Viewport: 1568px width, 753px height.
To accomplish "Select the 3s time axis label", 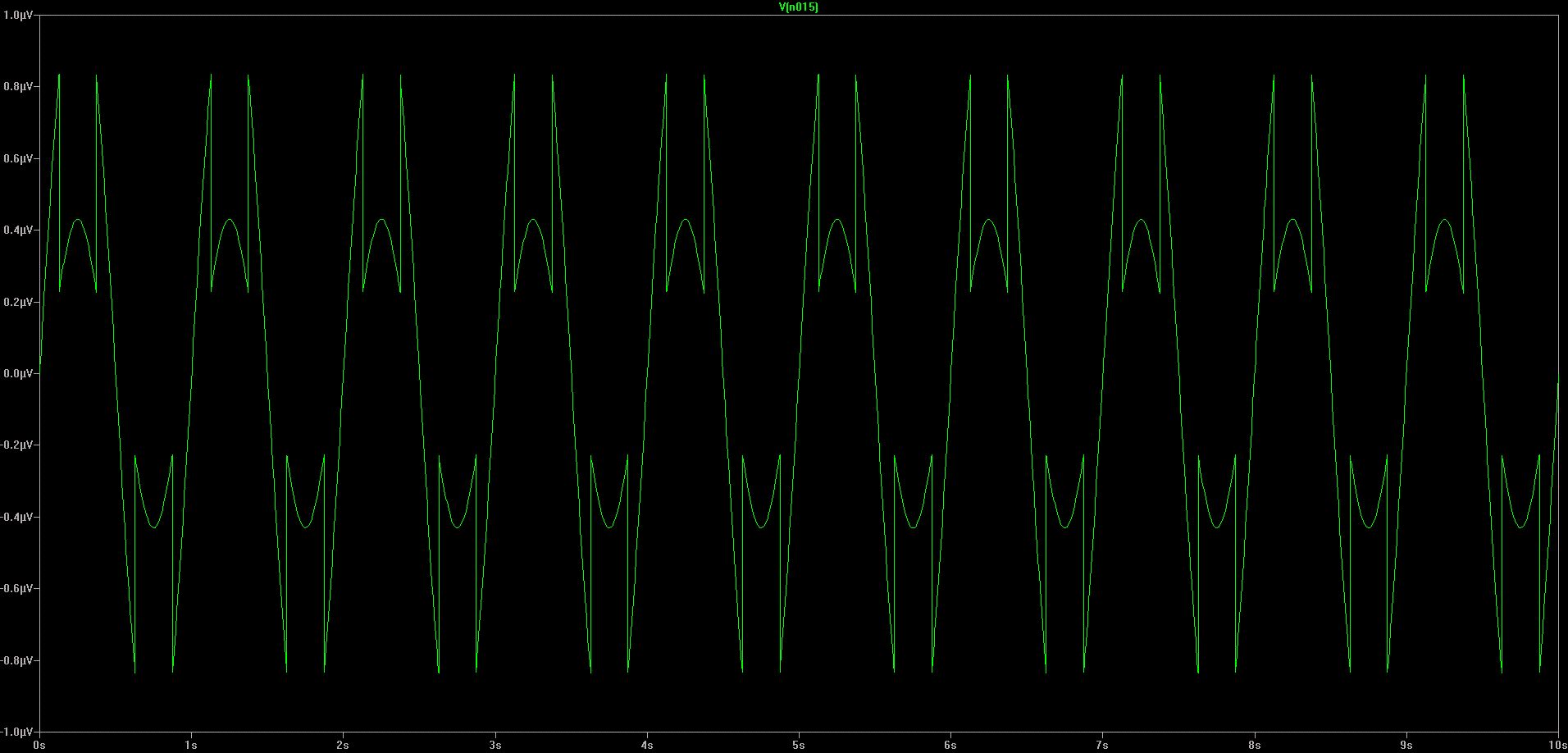I will [x=495, y=745].
